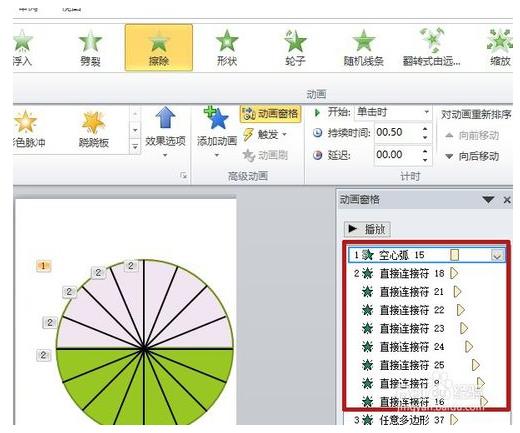Screen dimensions: 520x433
Task: Select the 轮子 wheel animation
Action: coord(295,48)
